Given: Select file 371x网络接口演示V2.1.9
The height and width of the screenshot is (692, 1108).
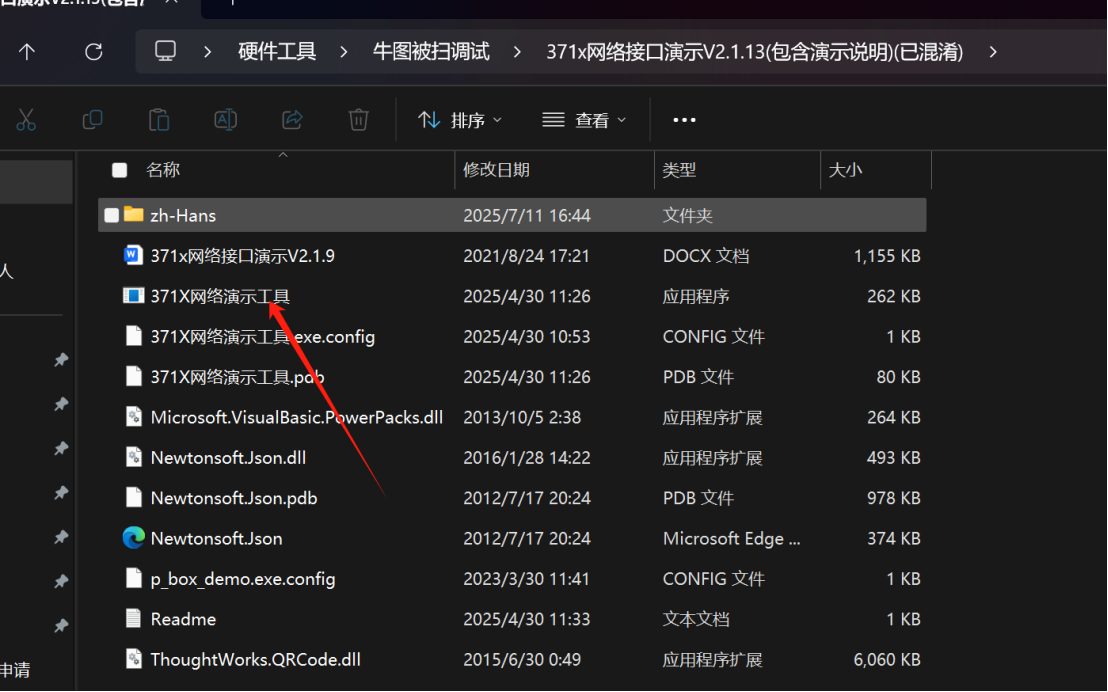Looking at the screenshot, I should tap(242, 256).
